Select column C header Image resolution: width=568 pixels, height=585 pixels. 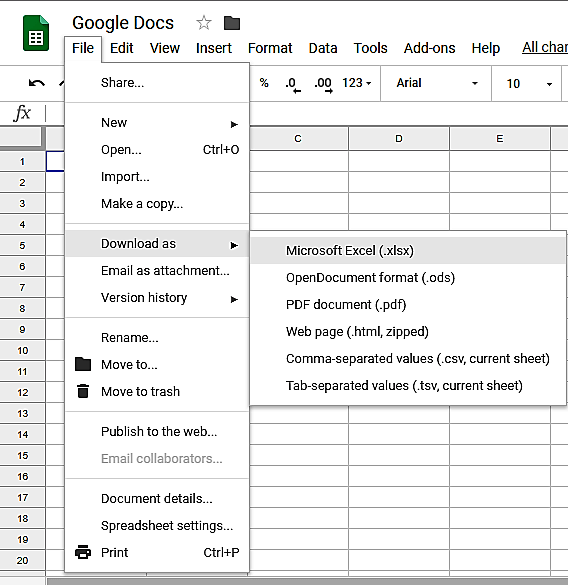(x=299, y=139)
